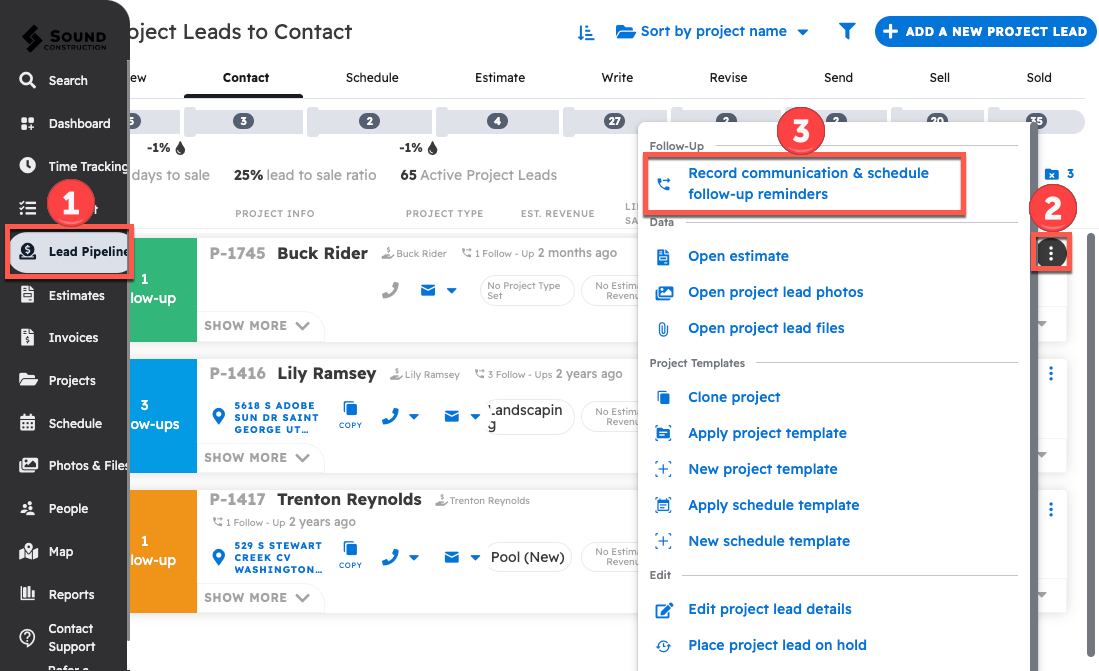
Task: Choose Clone project from menu
Action: 734,397
